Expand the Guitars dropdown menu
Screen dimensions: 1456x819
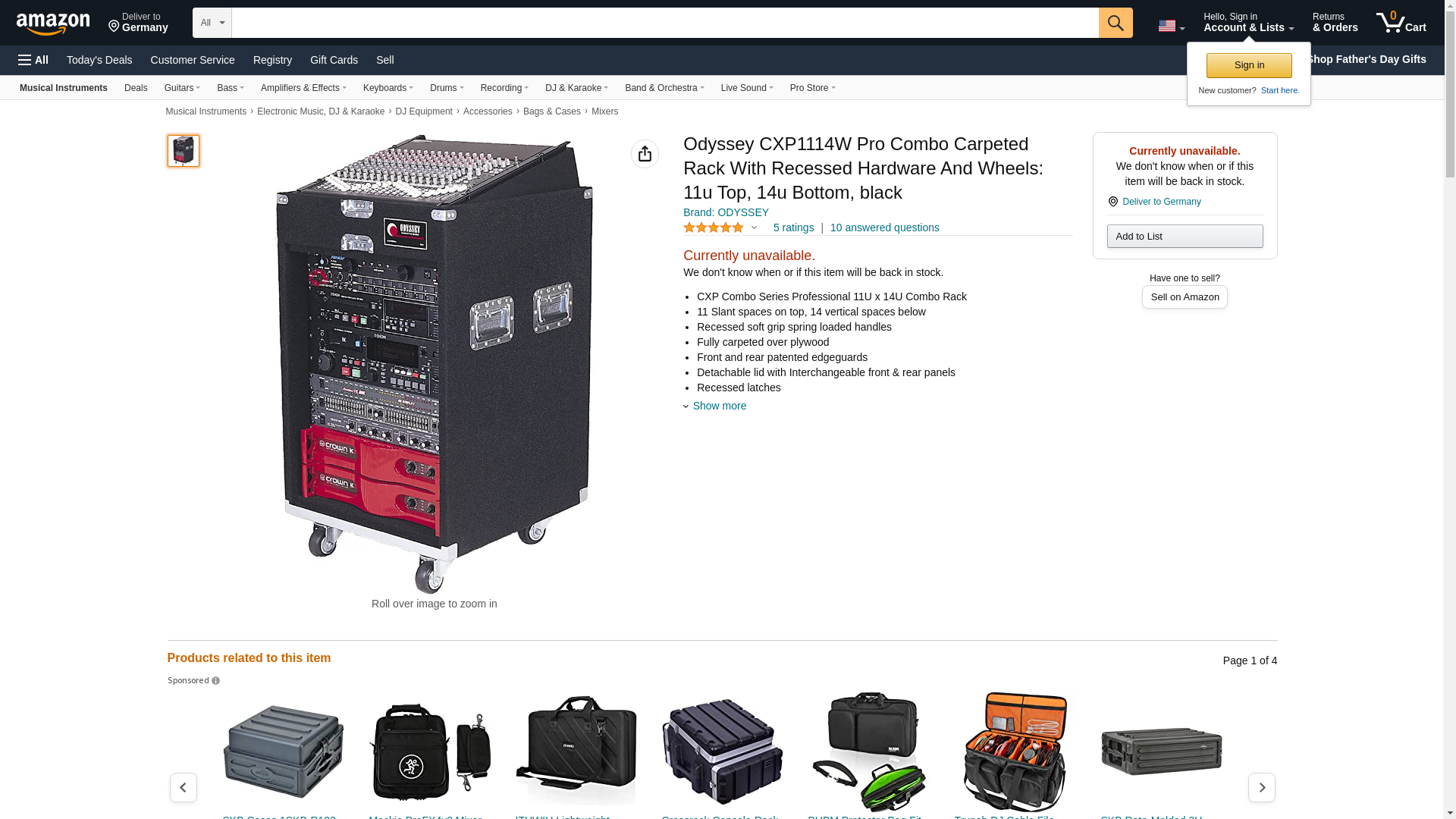pos(182,88)
